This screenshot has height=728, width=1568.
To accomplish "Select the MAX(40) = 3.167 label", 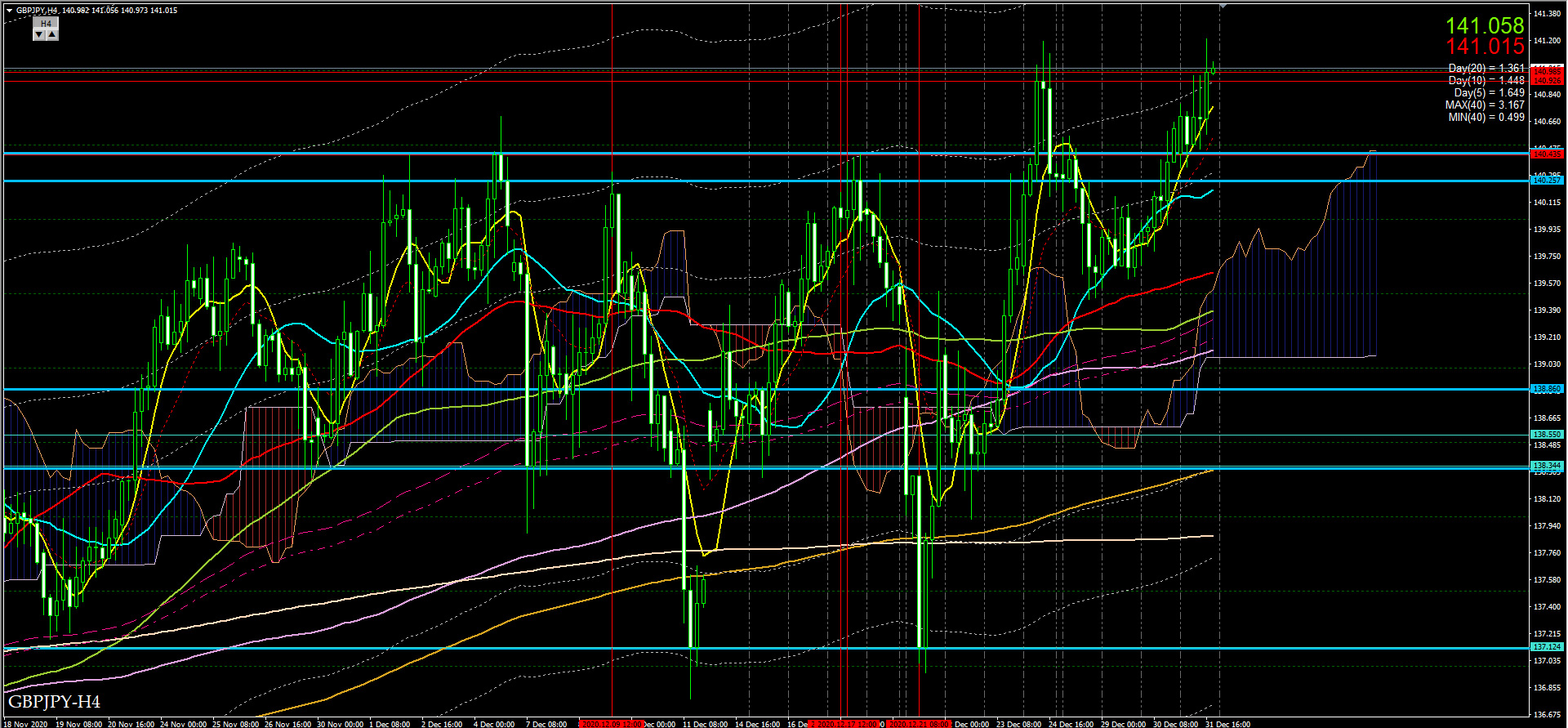I will [x=1485, y=105].
